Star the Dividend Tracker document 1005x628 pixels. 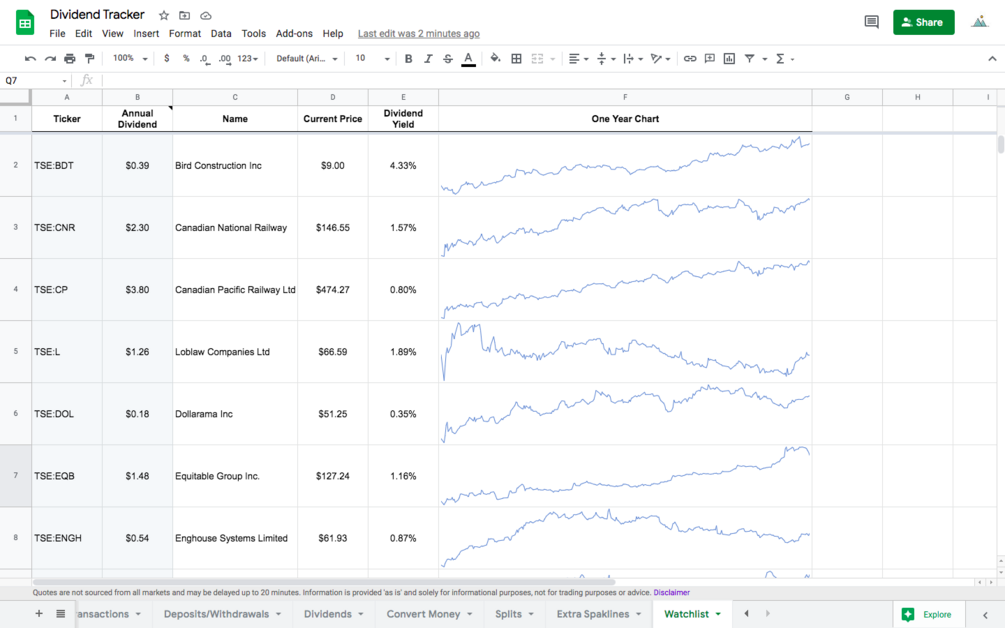(x=164, y=16)
